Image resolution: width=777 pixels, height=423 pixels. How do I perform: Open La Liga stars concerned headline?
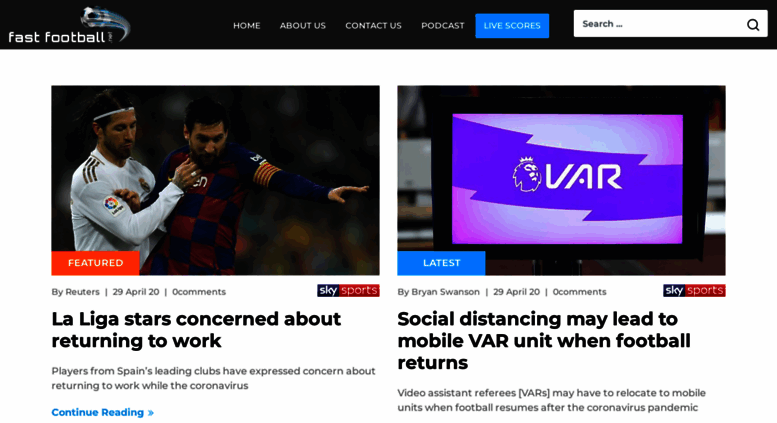(196, 330)
